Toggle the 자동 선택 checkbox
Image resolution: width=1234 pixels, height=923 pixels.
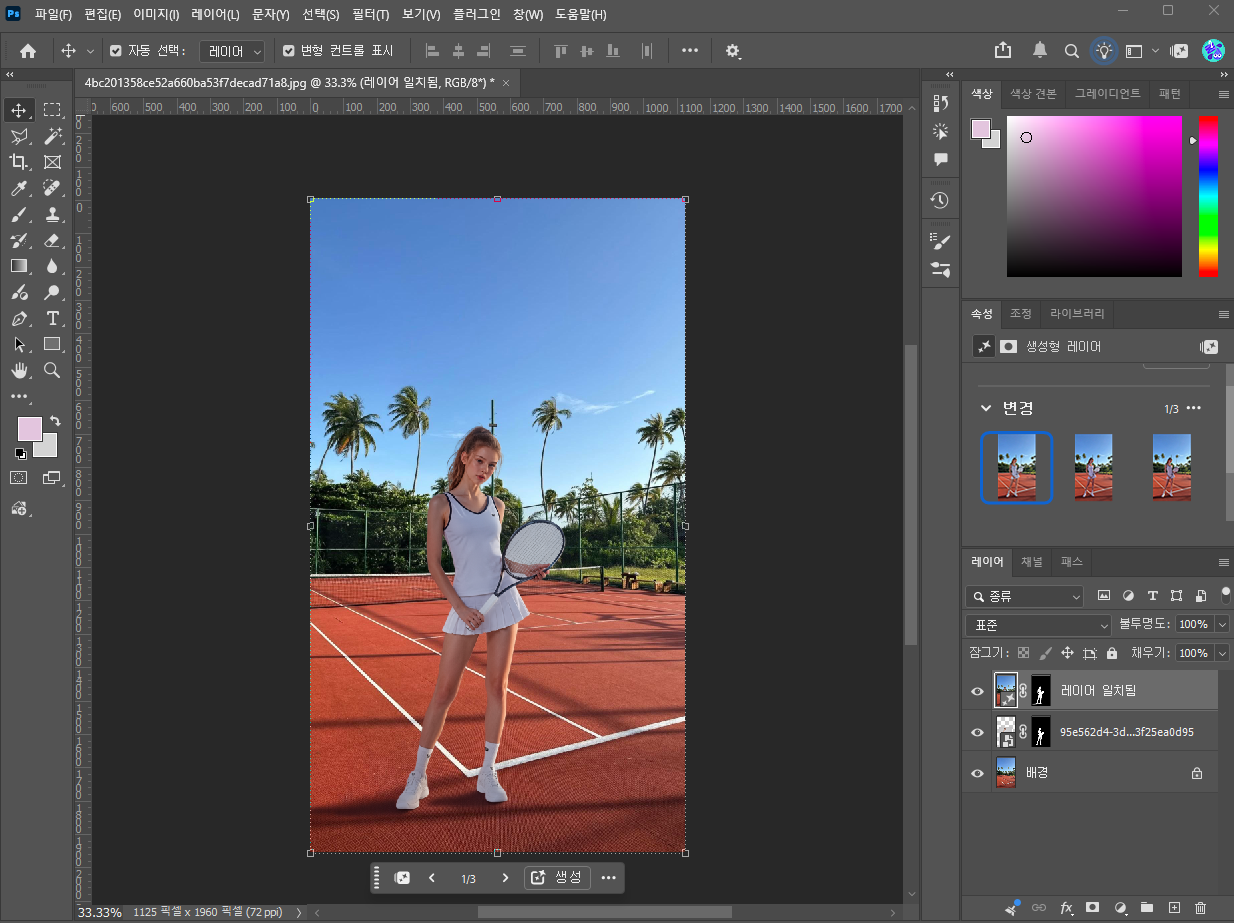tap(116, 51)
